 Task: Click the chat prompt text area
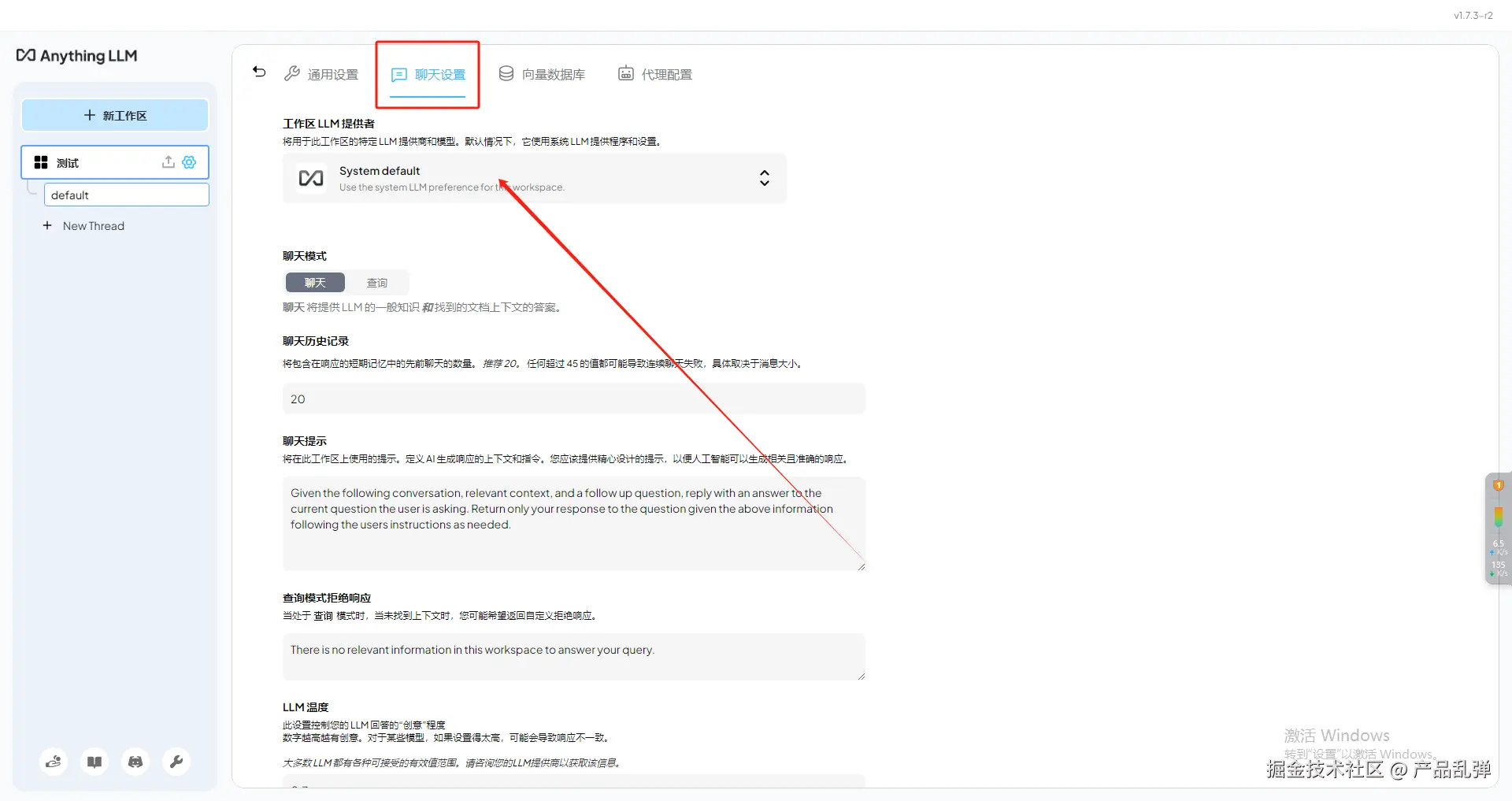tap(573, 523)
